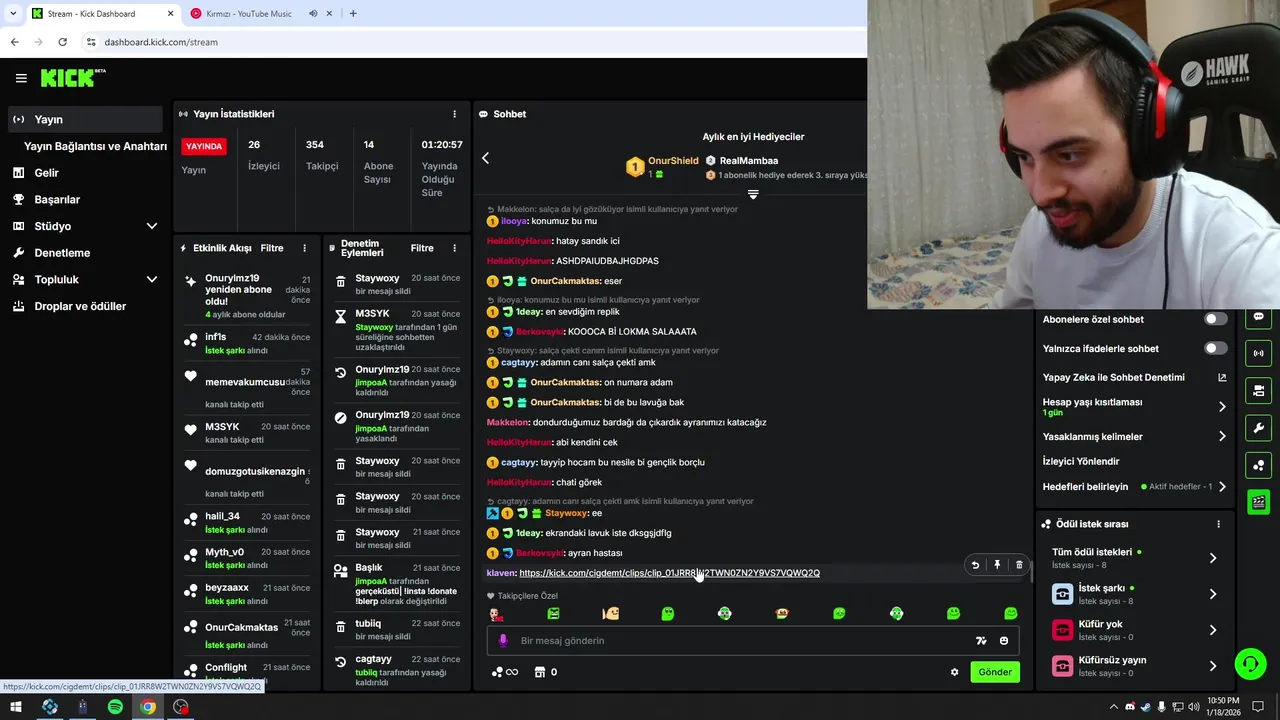
Task: Toggle Abonelere özel sohbet switch
Action: coord(1215,319)
